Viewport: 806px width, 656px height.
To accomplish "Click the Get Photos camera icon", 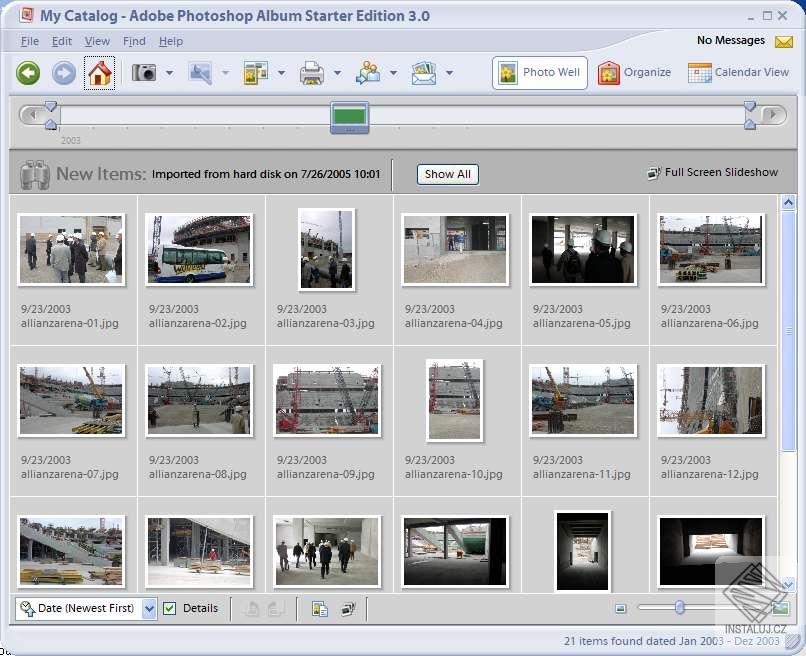I will click(x=144, y=73).
